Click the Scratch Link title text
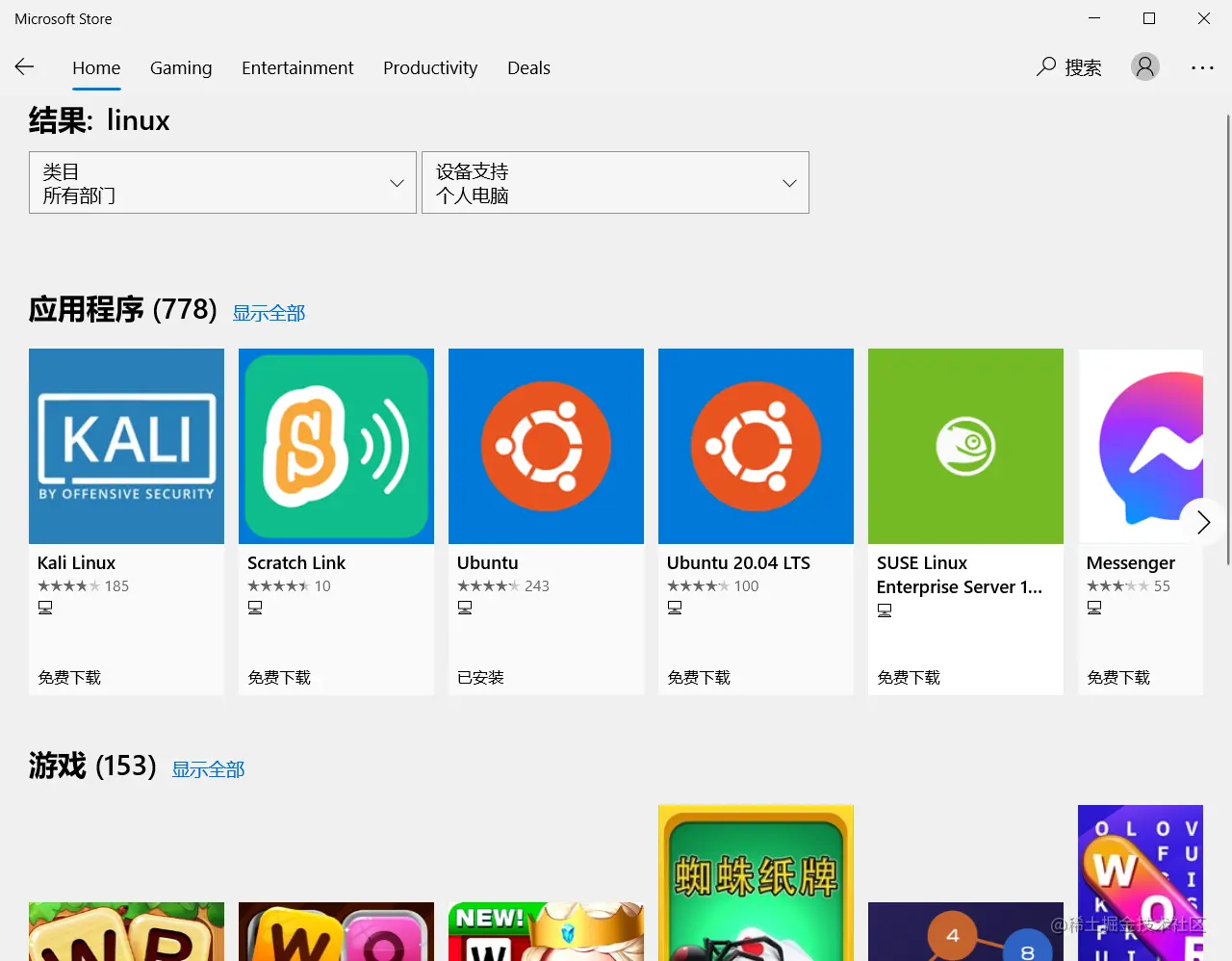The image size is (1232, 961). 296,562
